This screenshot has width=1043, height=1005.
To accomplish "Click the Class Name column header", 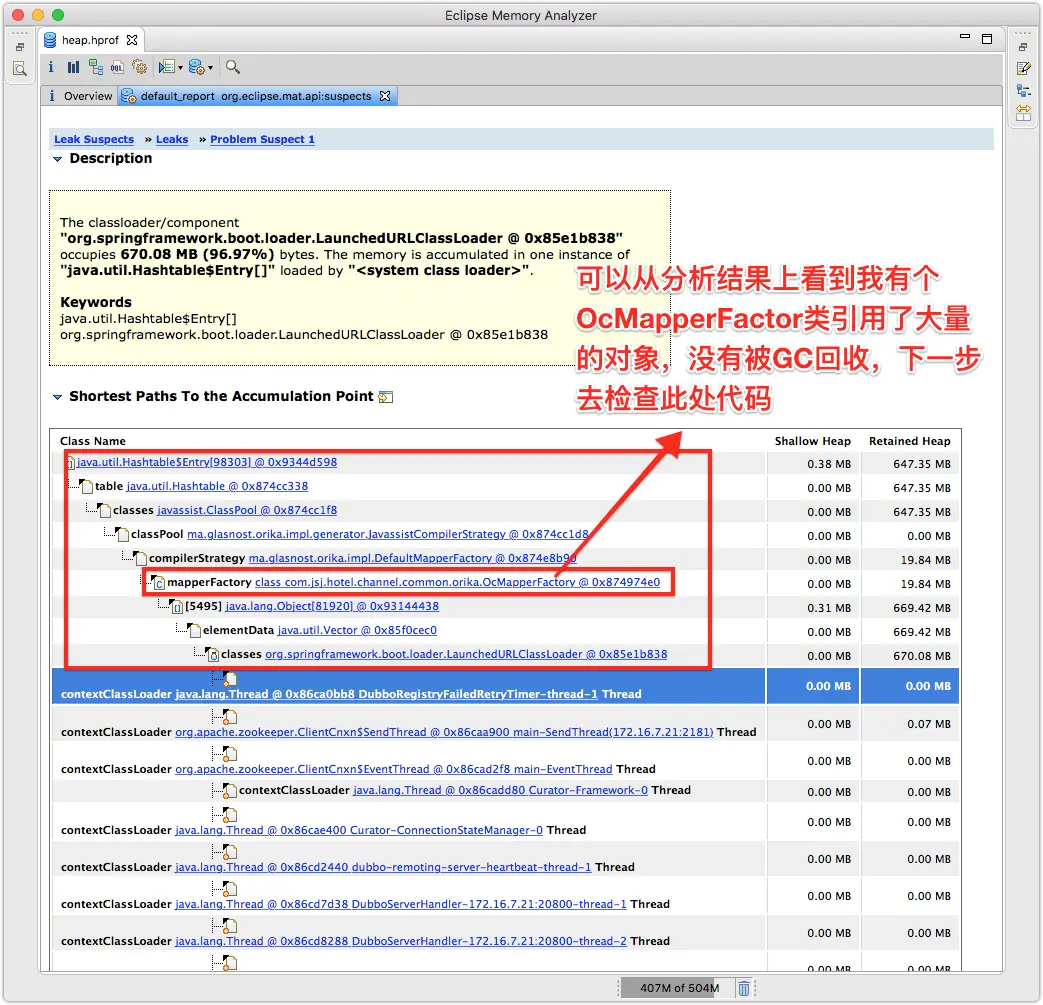I will [93, 441].
